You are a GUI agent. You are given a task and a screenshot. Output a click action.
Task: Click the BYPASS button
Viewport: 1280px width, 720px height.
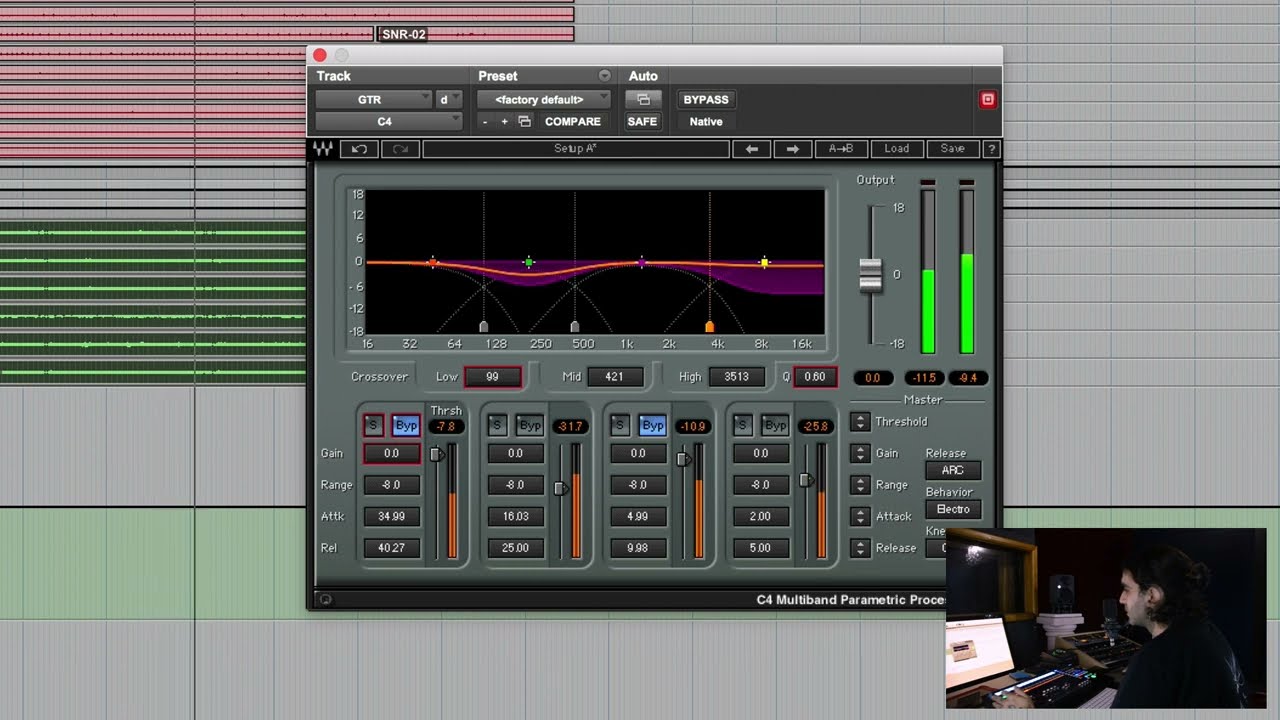point(706,99)
